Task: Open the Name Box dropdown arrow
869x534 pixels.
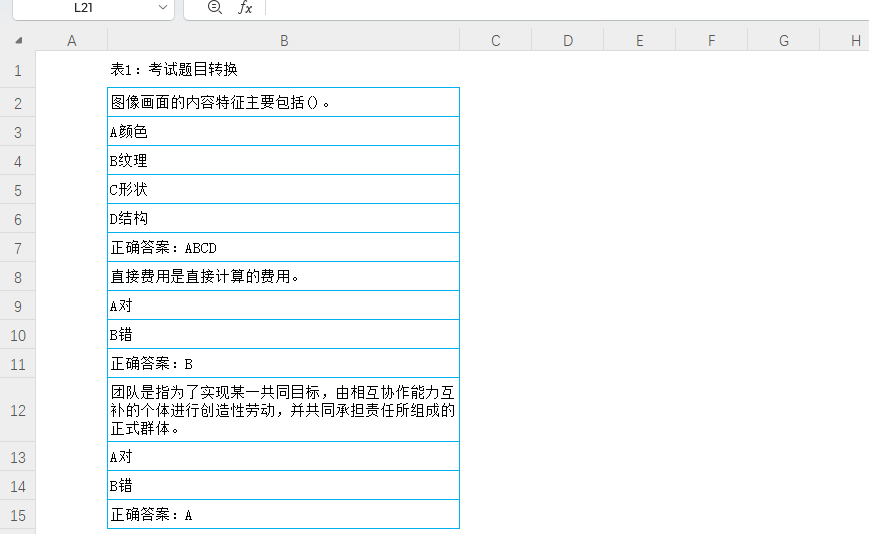Action: (x=162, y=8)
